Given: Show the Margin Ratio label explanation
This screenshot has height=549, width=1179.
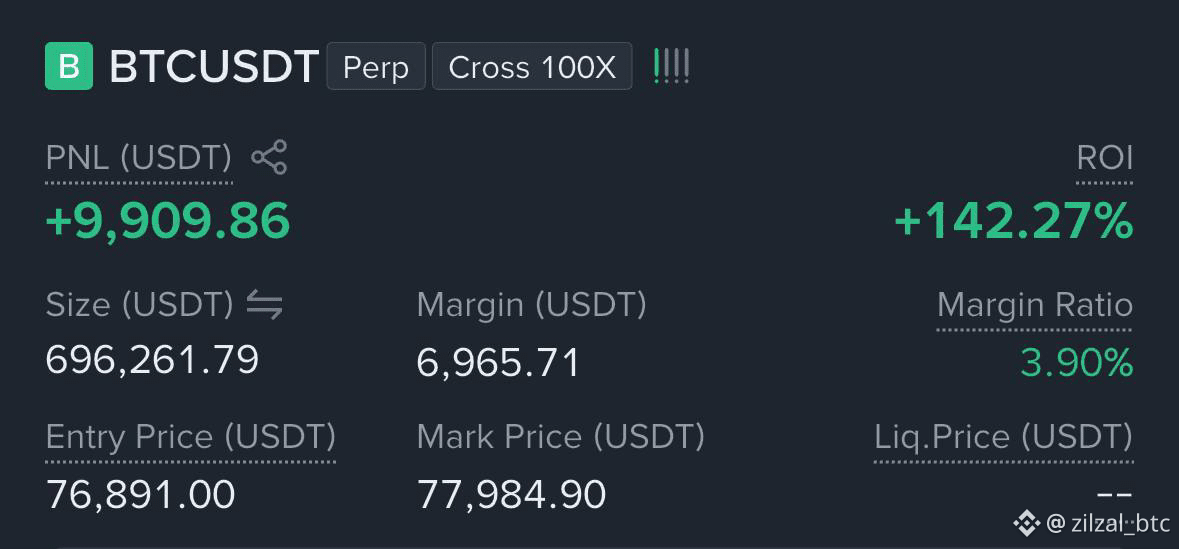Looking at the screenshot, I should 1035,305.
